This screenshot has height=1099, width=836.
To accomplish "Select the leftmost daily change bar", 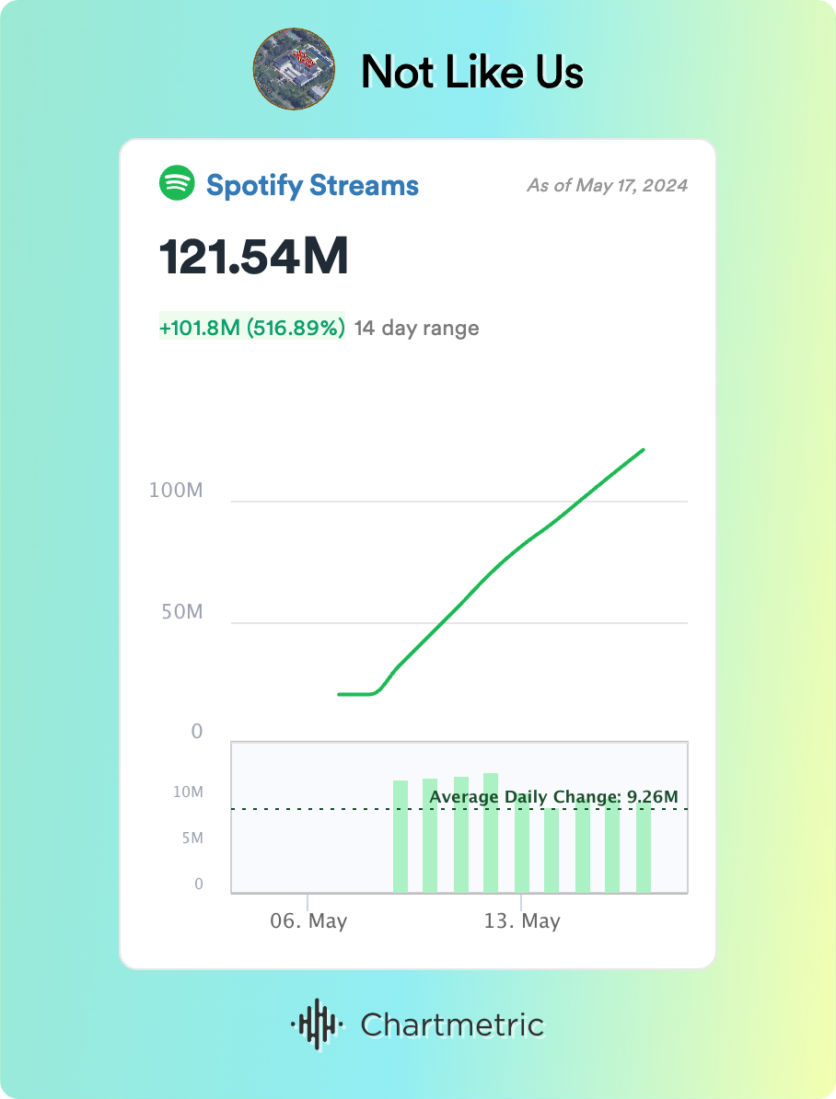I will 400,836.
